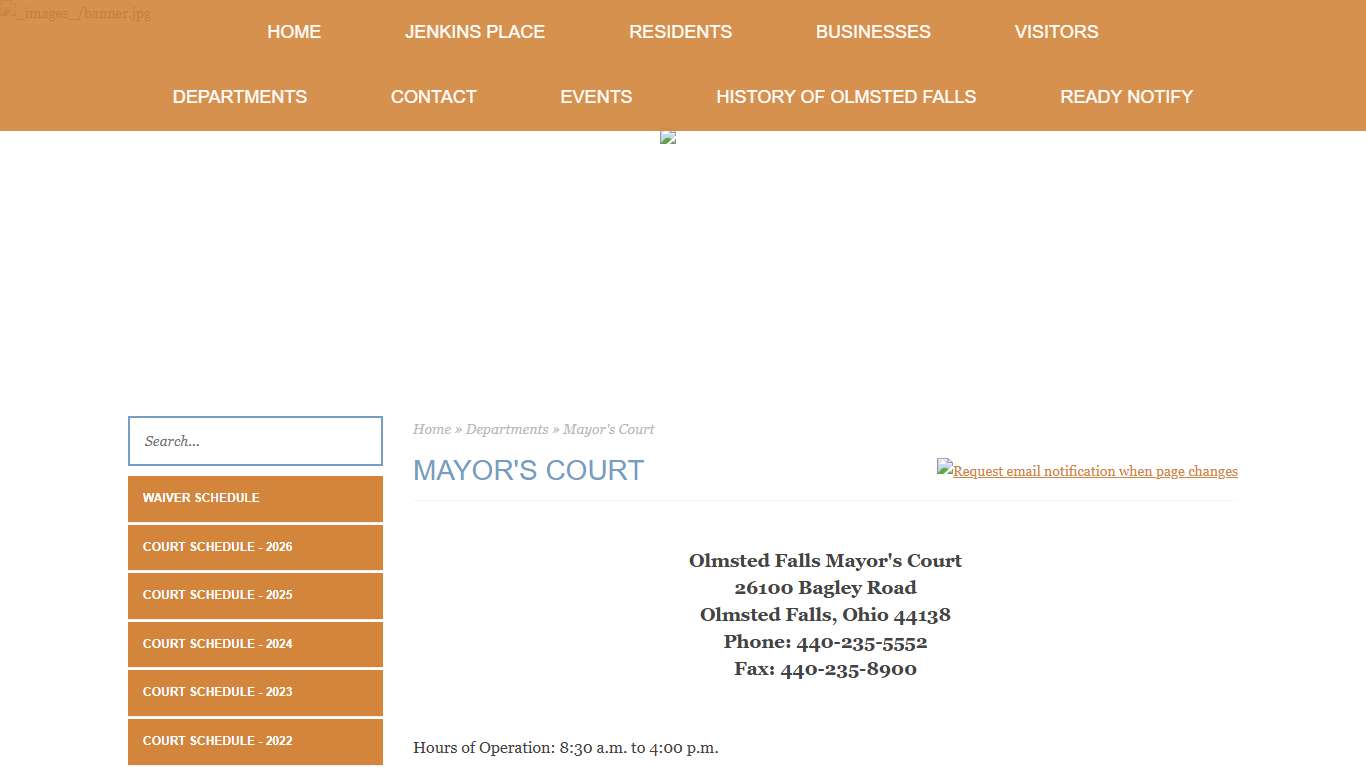Request email notification when page changes
This screenshot has width=1366, height=768.
[x=1094, y=470]
